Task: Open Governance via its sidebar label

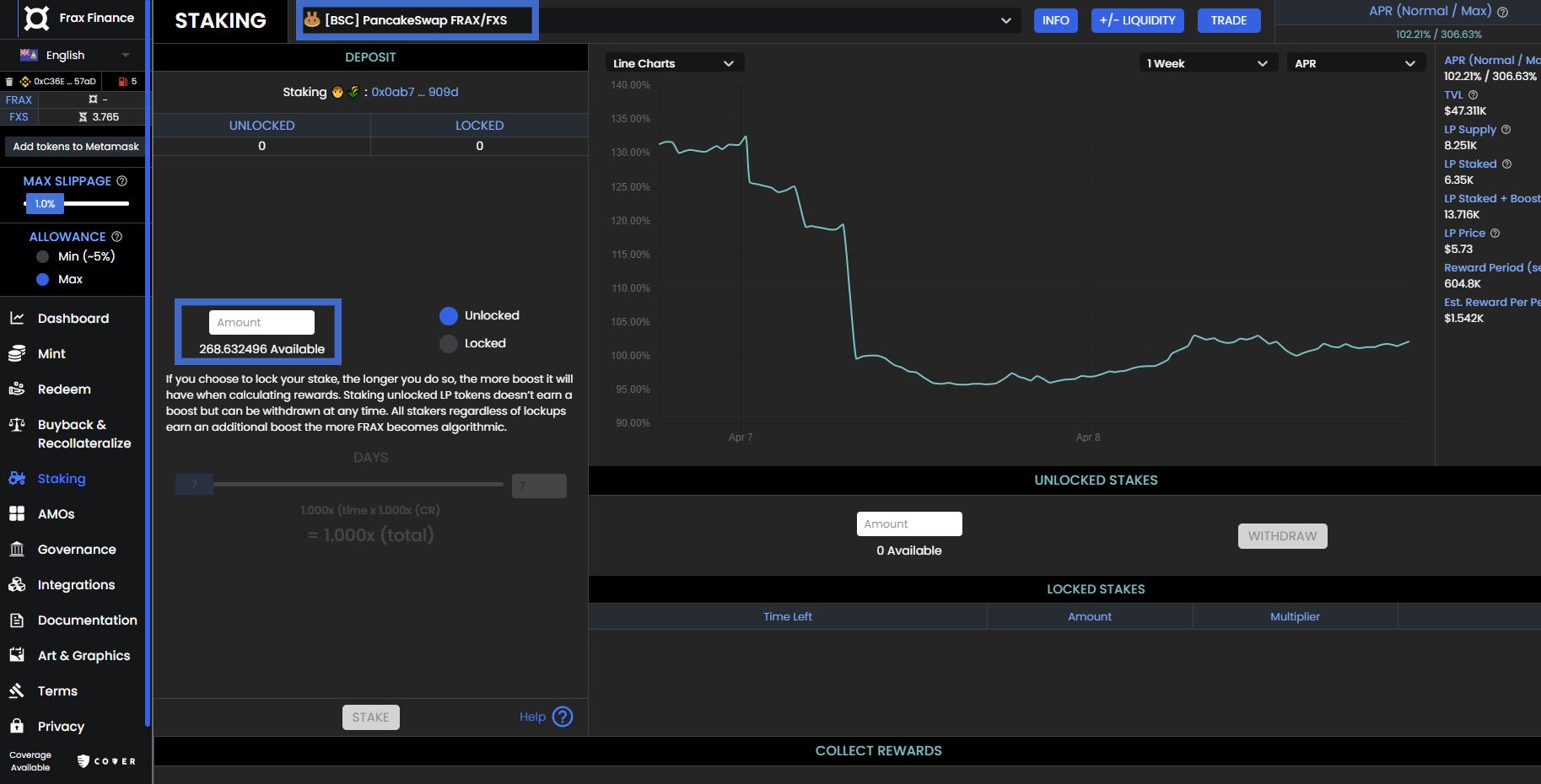Action: (77, 549)
